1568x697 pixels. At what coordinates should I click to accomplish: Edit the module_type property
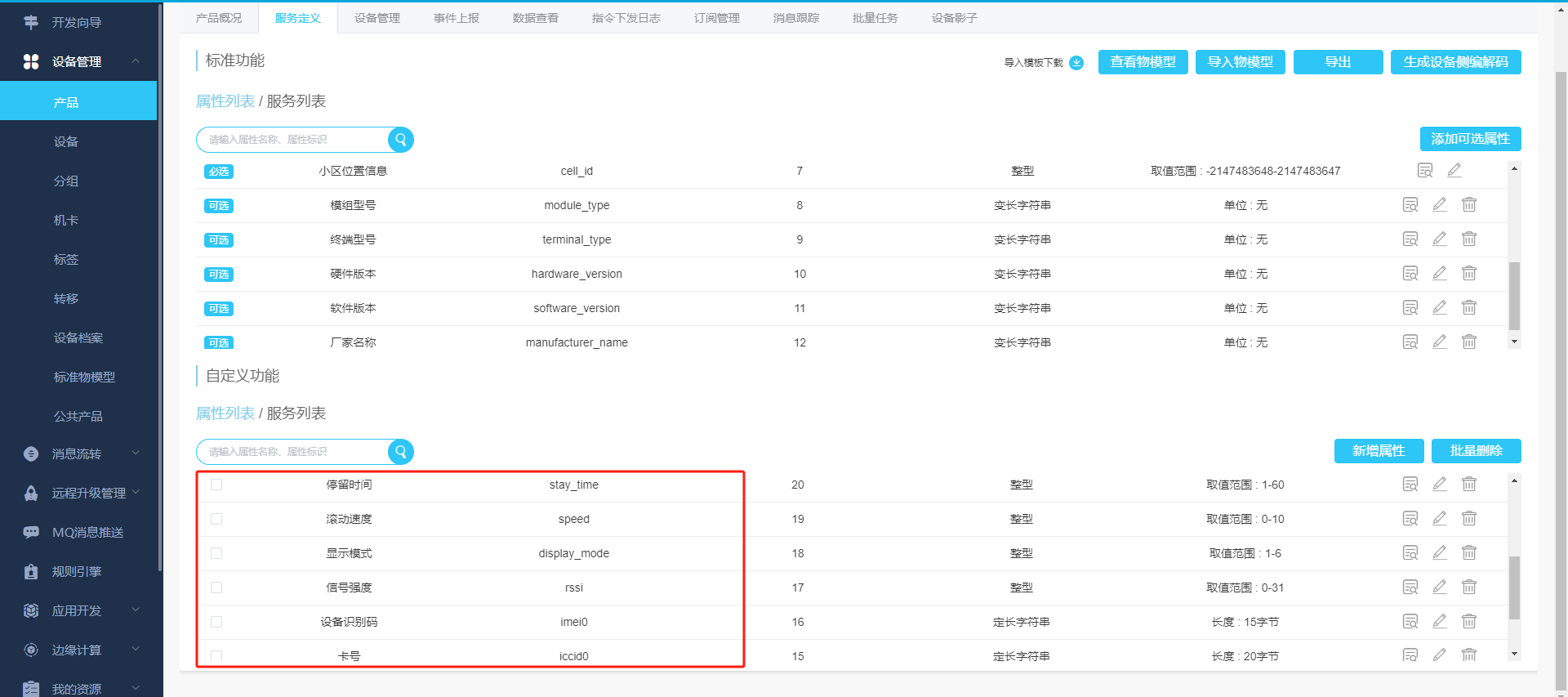1440,204
